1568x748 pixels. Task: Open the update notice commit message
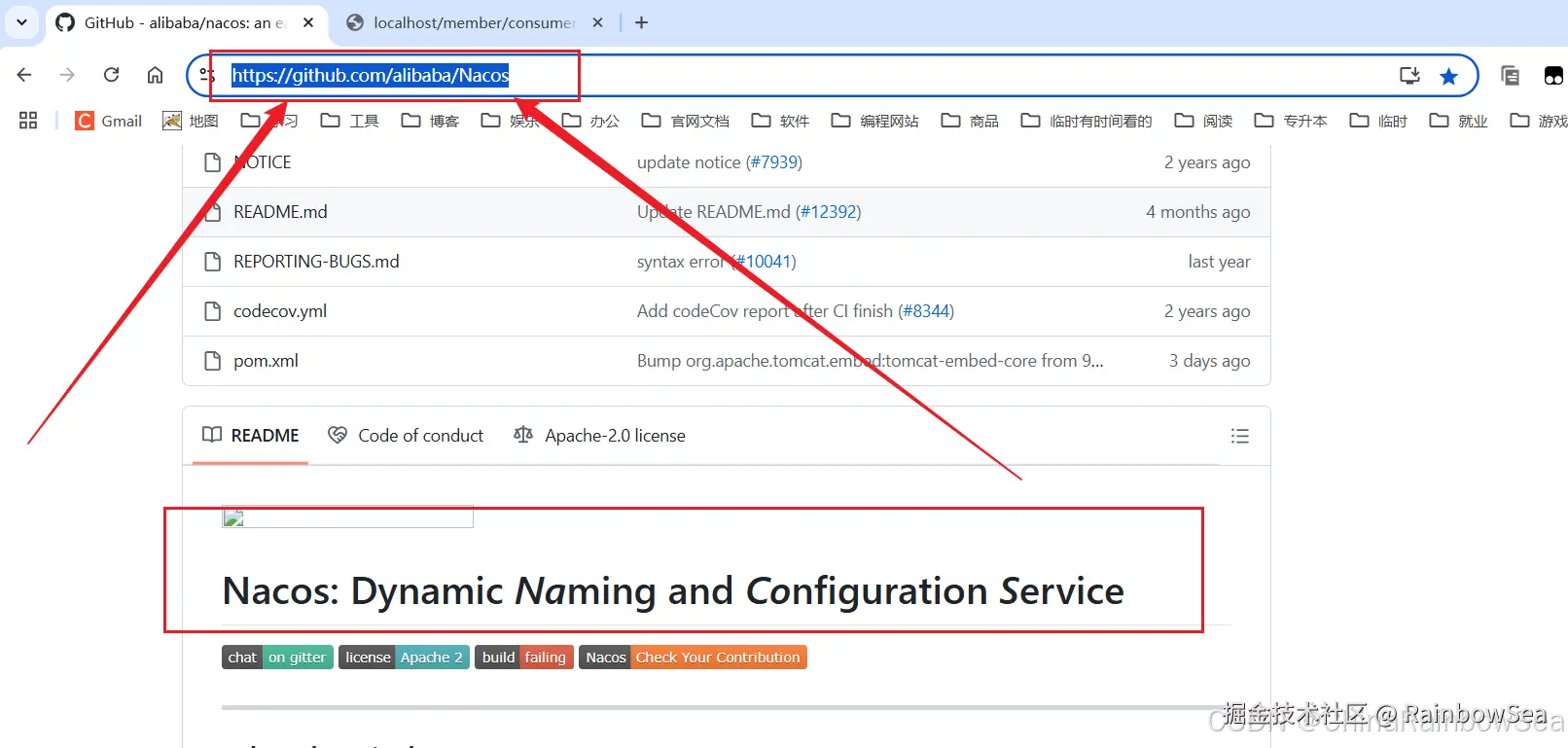coord(689,162)
